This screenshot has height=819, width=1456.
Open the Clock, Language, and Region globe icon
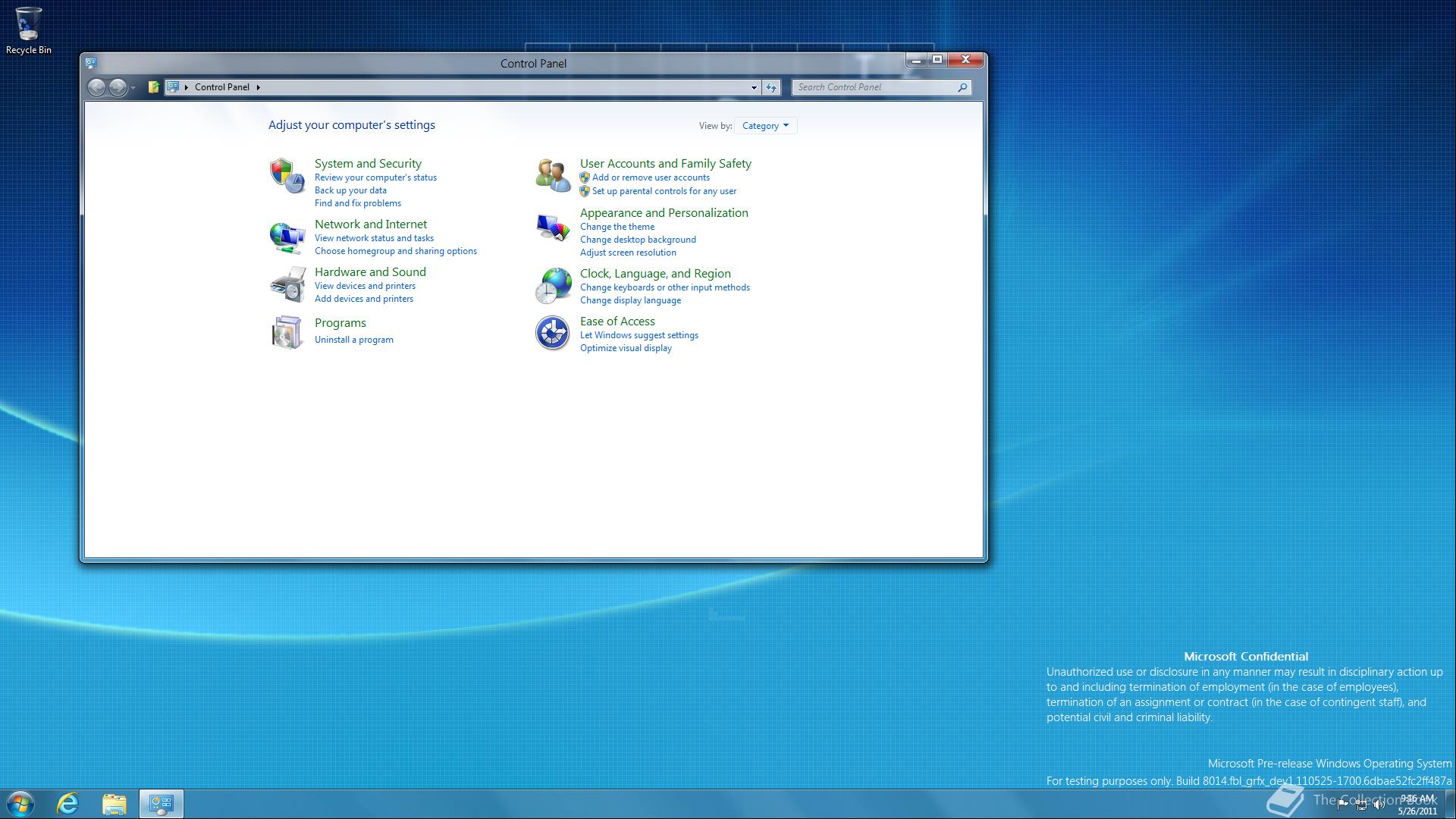553,286
